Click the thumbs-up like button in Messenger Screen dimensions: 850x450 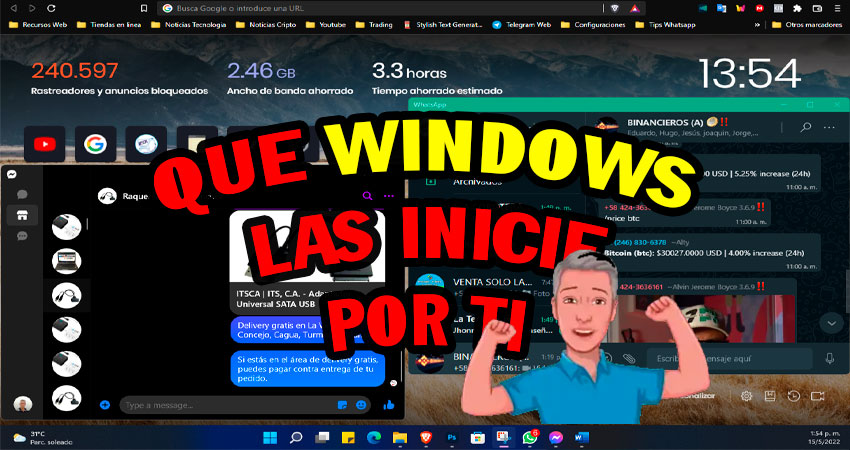tap(388, 405)
